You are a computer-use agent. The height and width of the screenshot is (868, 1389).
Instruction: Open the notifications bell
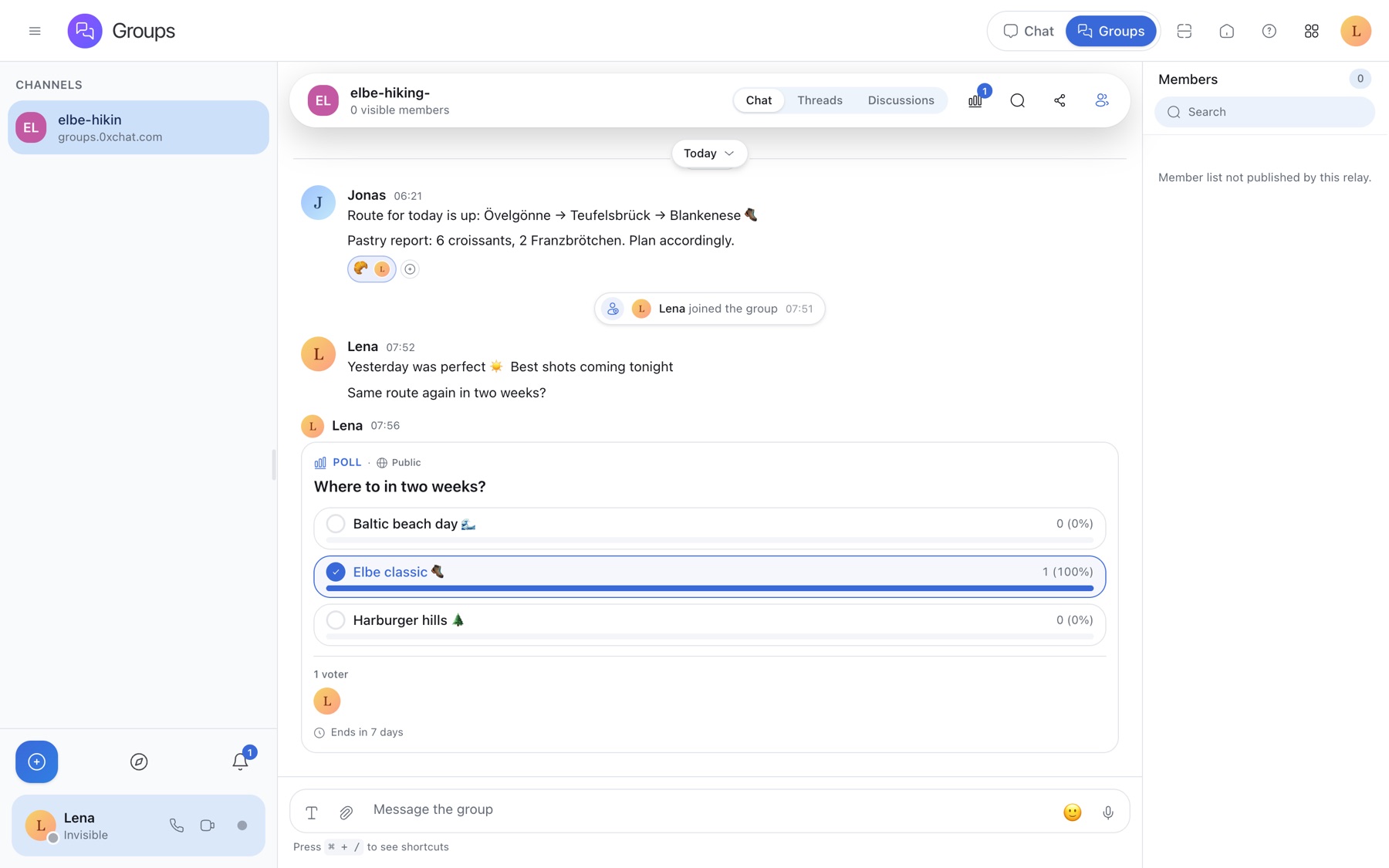click(240, 762)
